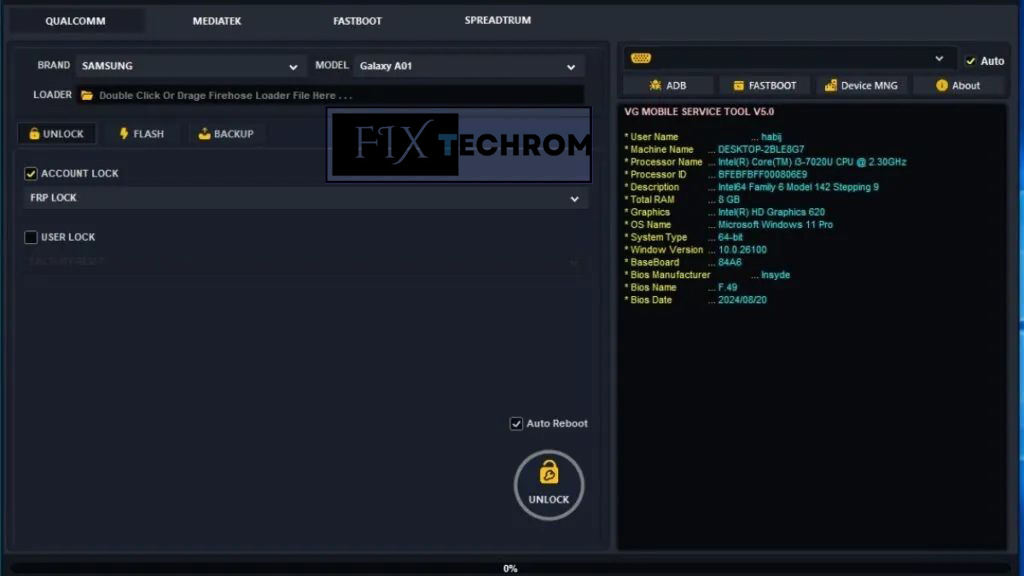Select the Machine Name value DESKTOP-2BLE8G7
This screenshot has width=1024, height=576.
761,150
